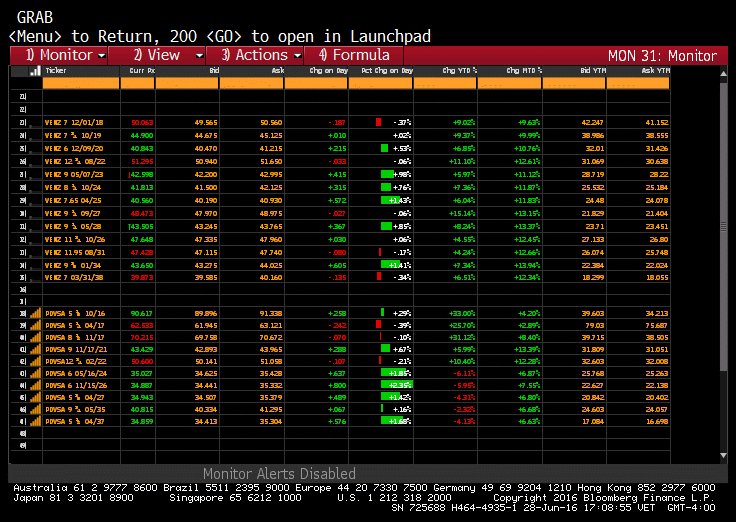The image size is (736, 522).
Task: Click Chg YTD value +33.00%
Action: tap(463, 313)
